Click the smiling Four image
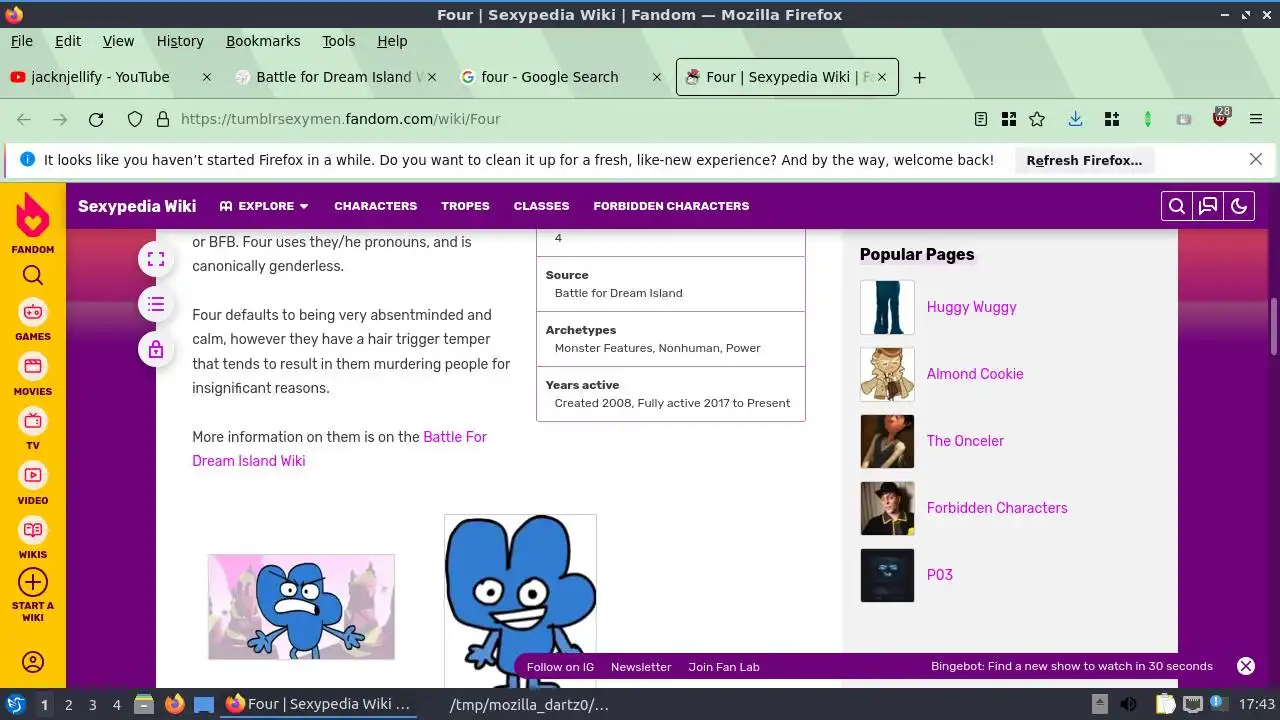Viewport: 1280px width, 720px height. click(520, 600)
